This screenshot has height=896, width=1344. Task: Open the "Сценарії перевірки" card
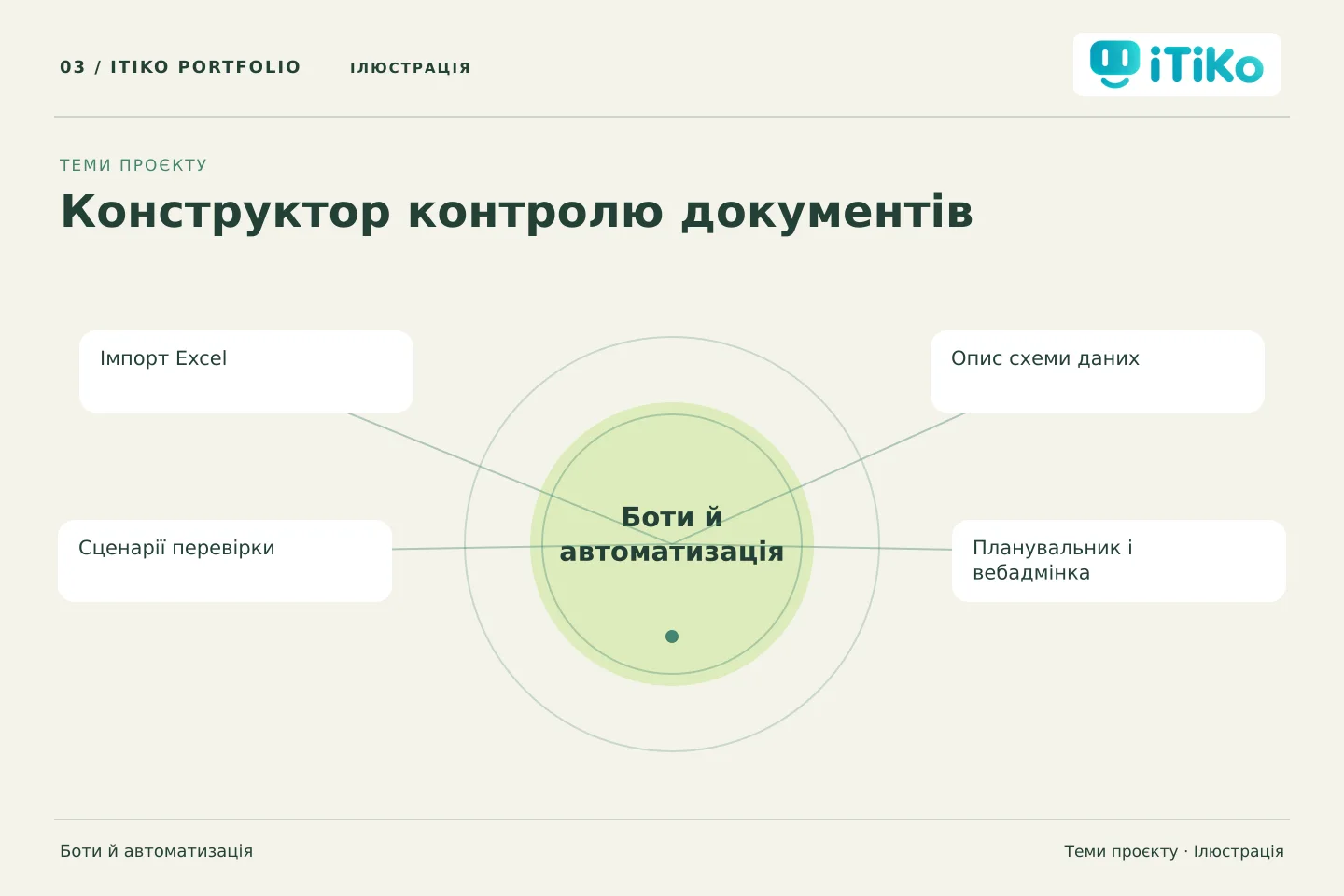tap(225, 561)
